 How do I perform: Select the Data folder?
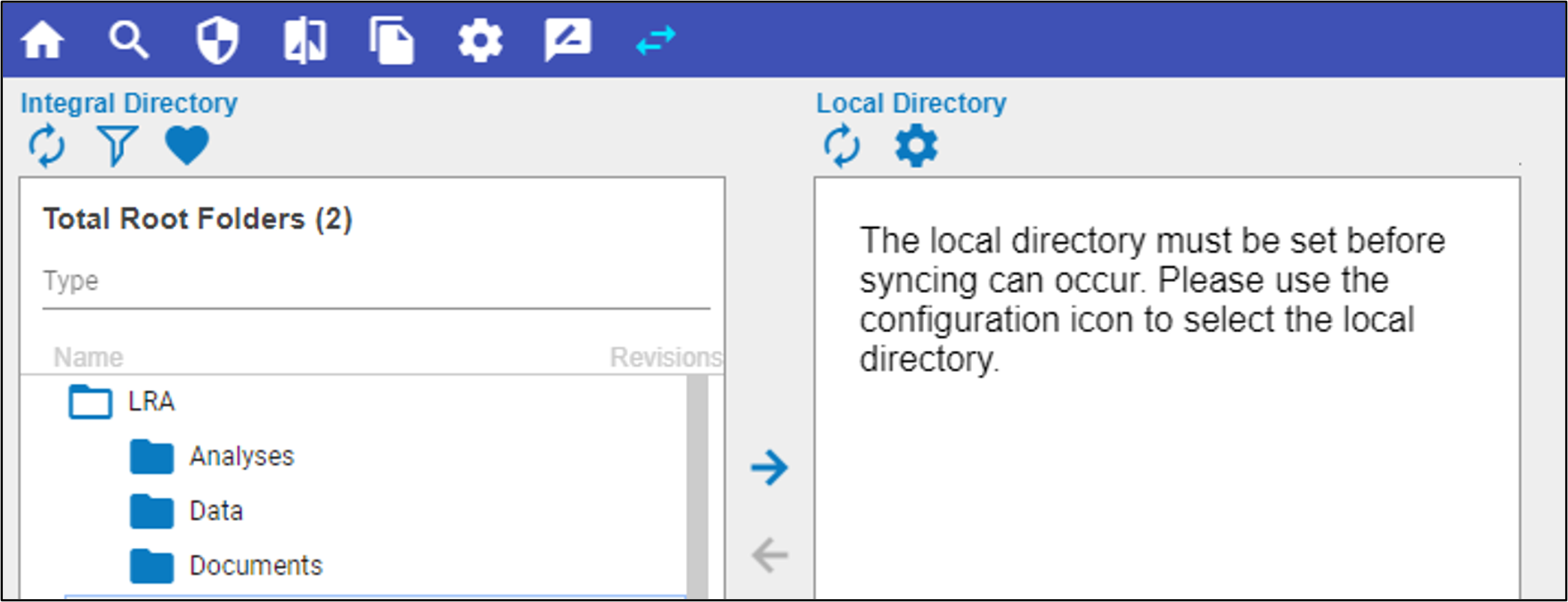click(216, 511)
